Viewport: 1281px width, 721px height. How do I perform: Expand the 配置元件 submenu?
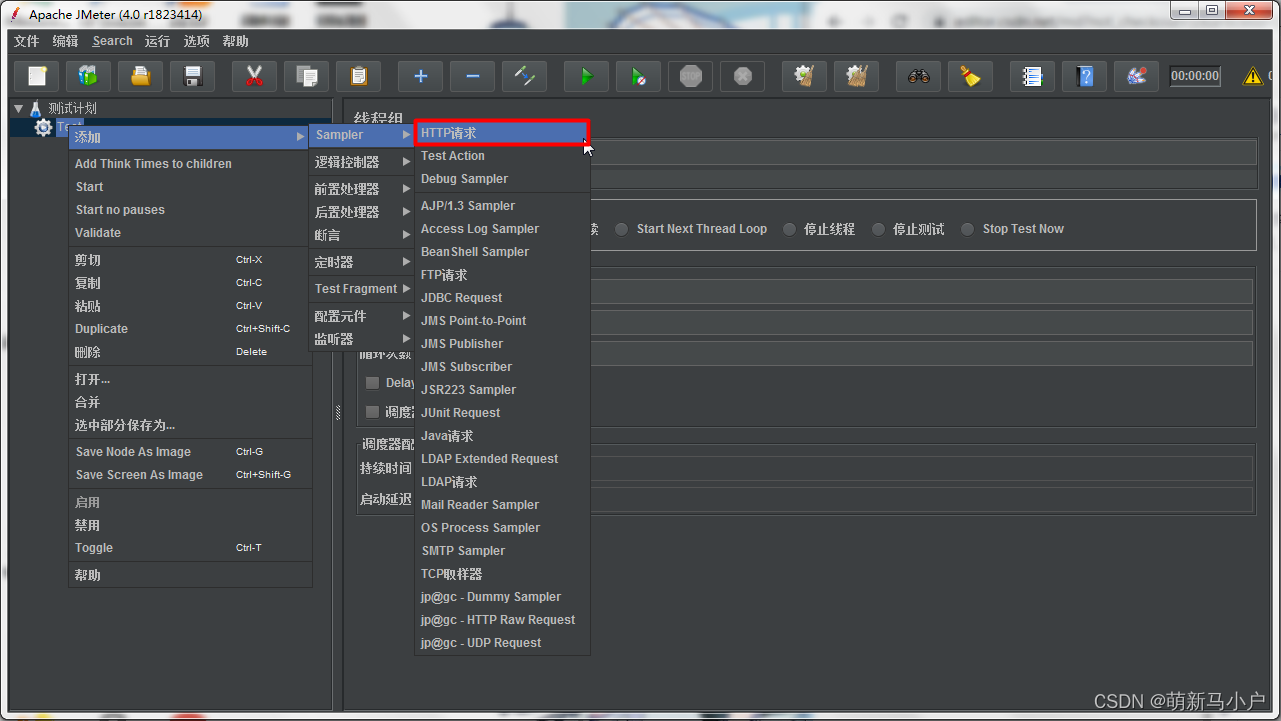point(362,316)
